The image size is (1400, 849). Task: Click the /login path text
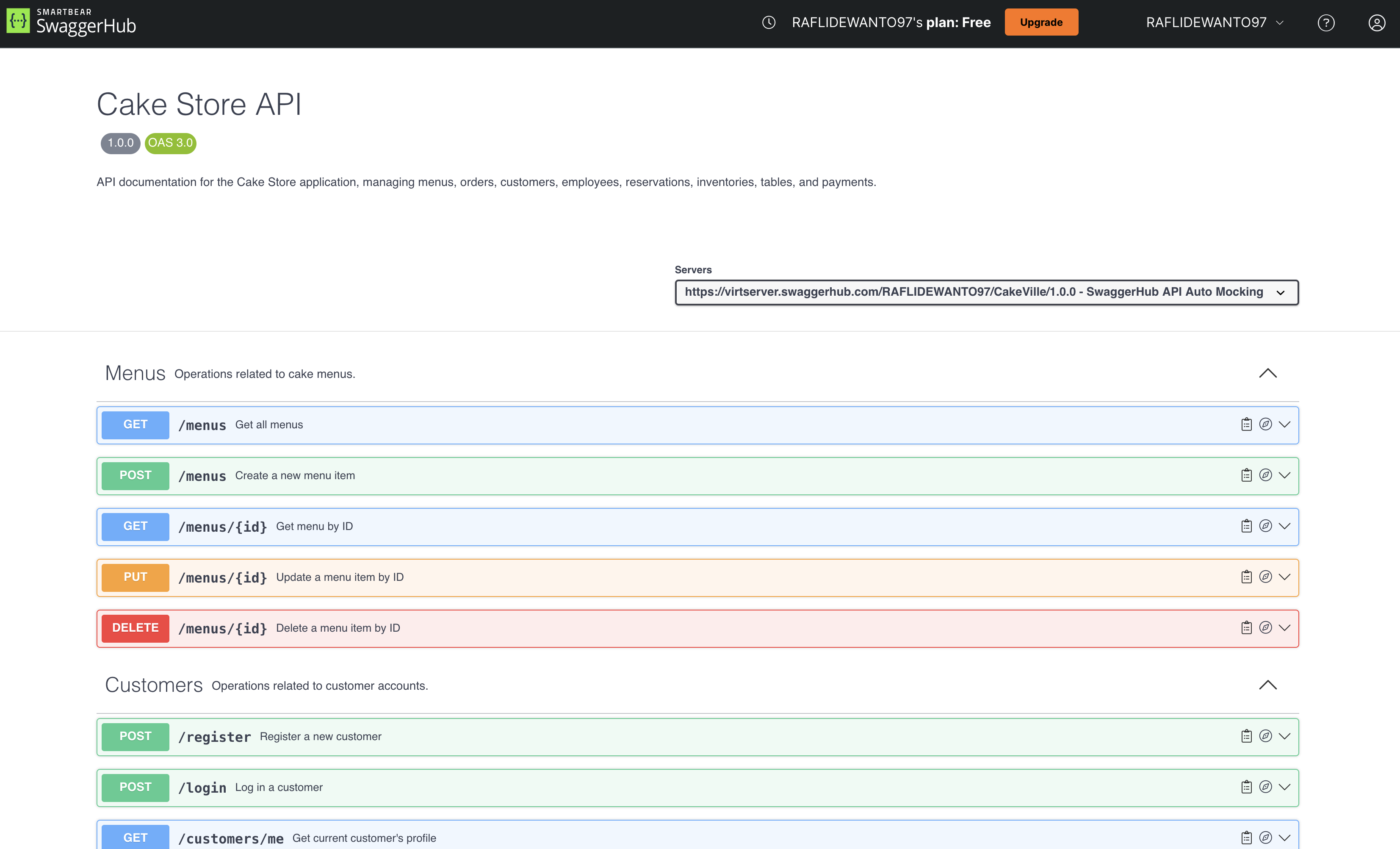[x=202, y=788]
